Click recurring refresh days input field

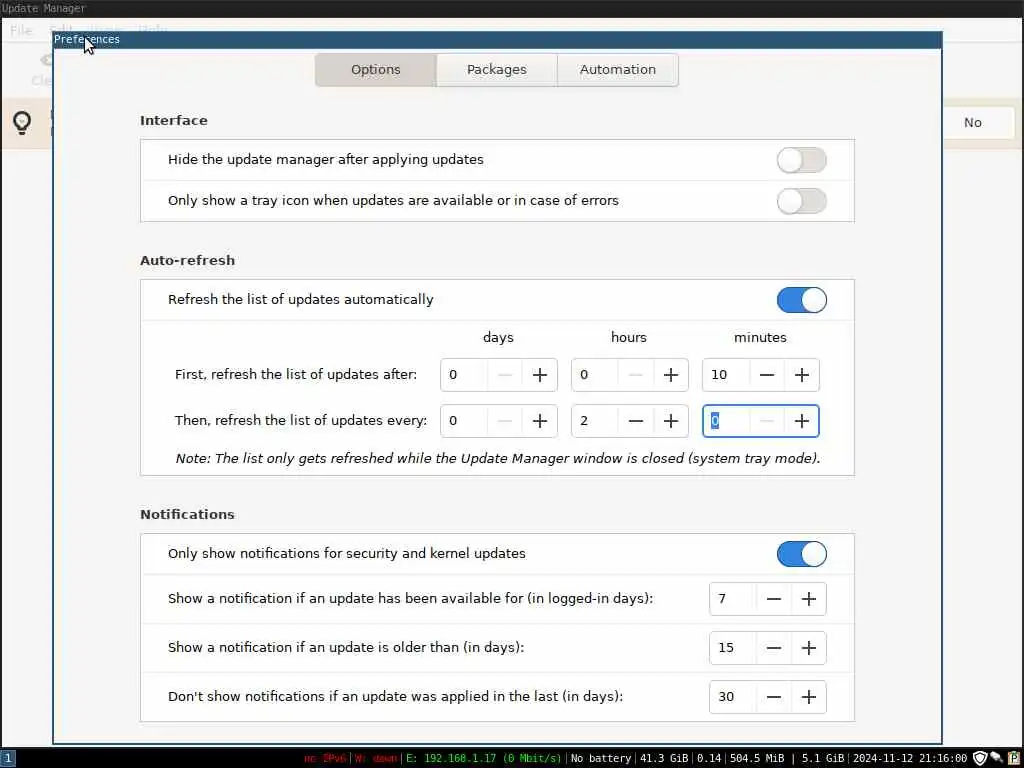tap(464, 421)
